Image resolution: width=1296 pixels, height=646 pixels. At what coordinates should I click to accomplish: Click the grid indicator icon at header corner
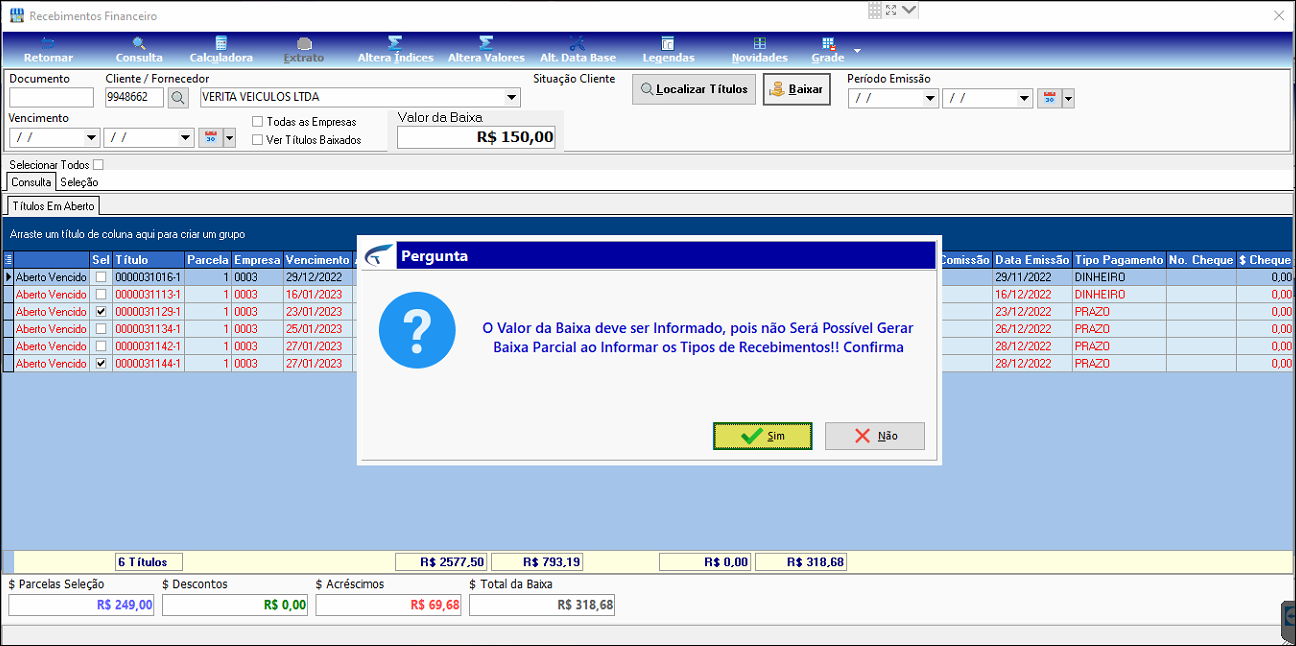coord(9,260)
